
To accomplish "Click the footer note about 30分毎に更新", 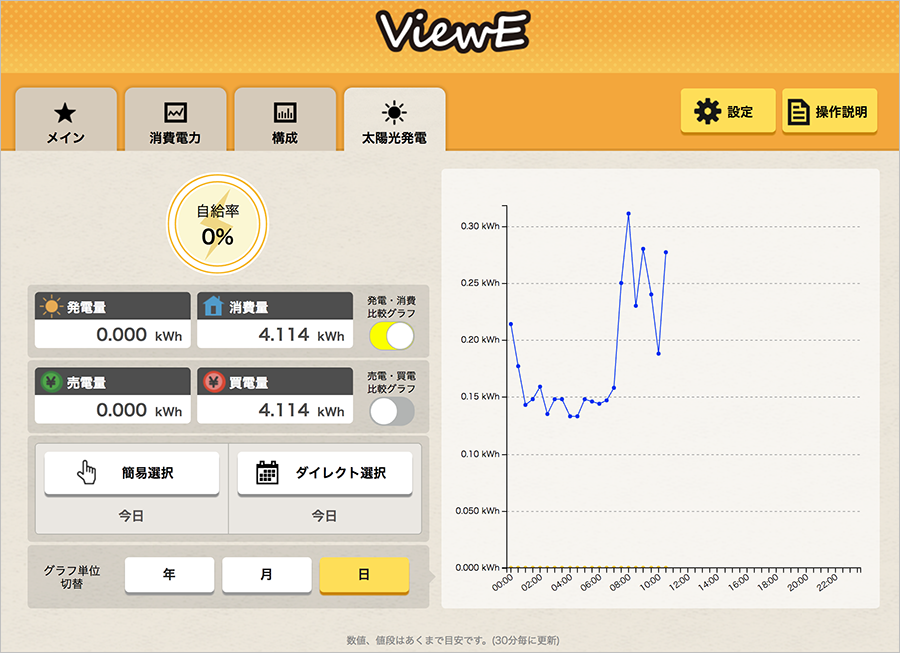I will point(453,640).
